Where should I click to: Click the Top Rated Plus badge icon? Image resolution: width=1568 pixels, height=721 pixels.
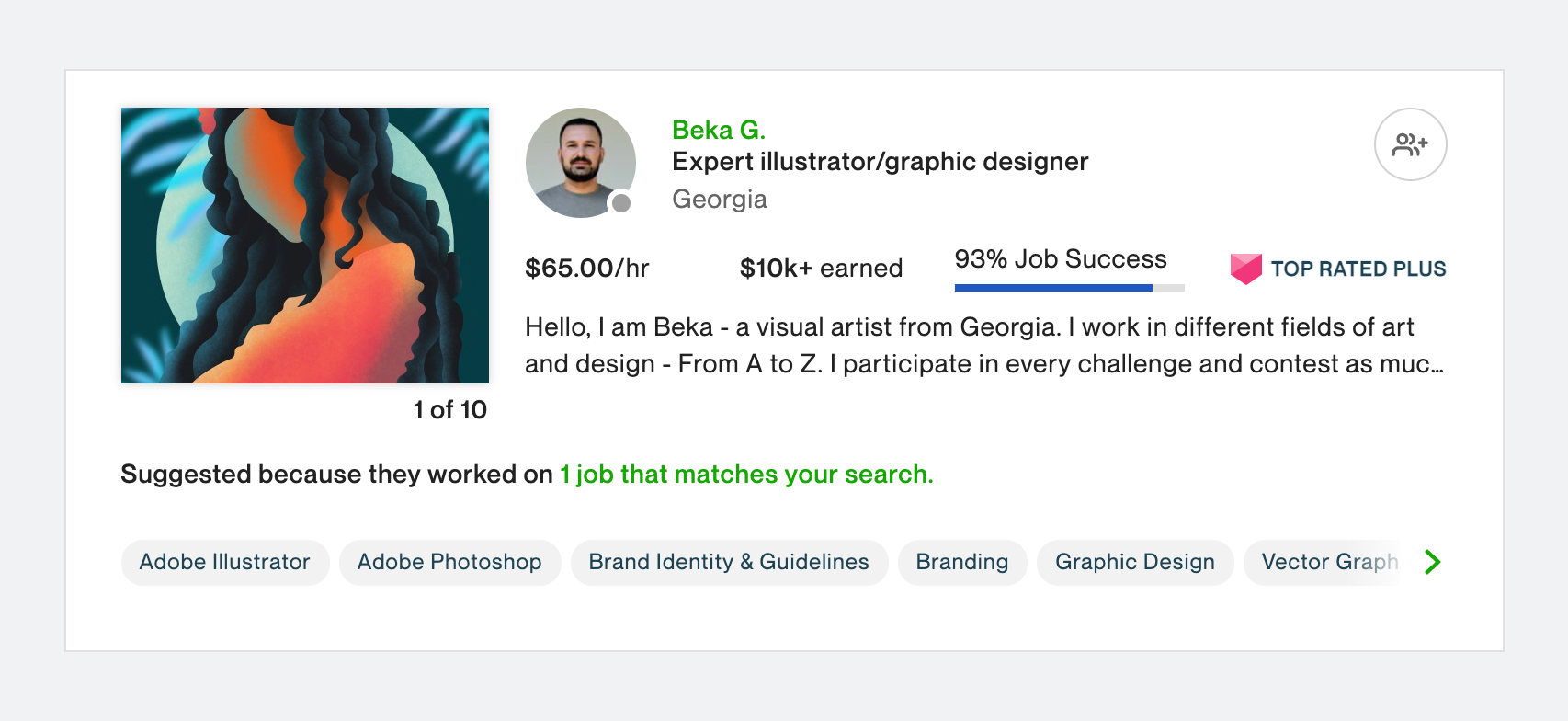1245,269
